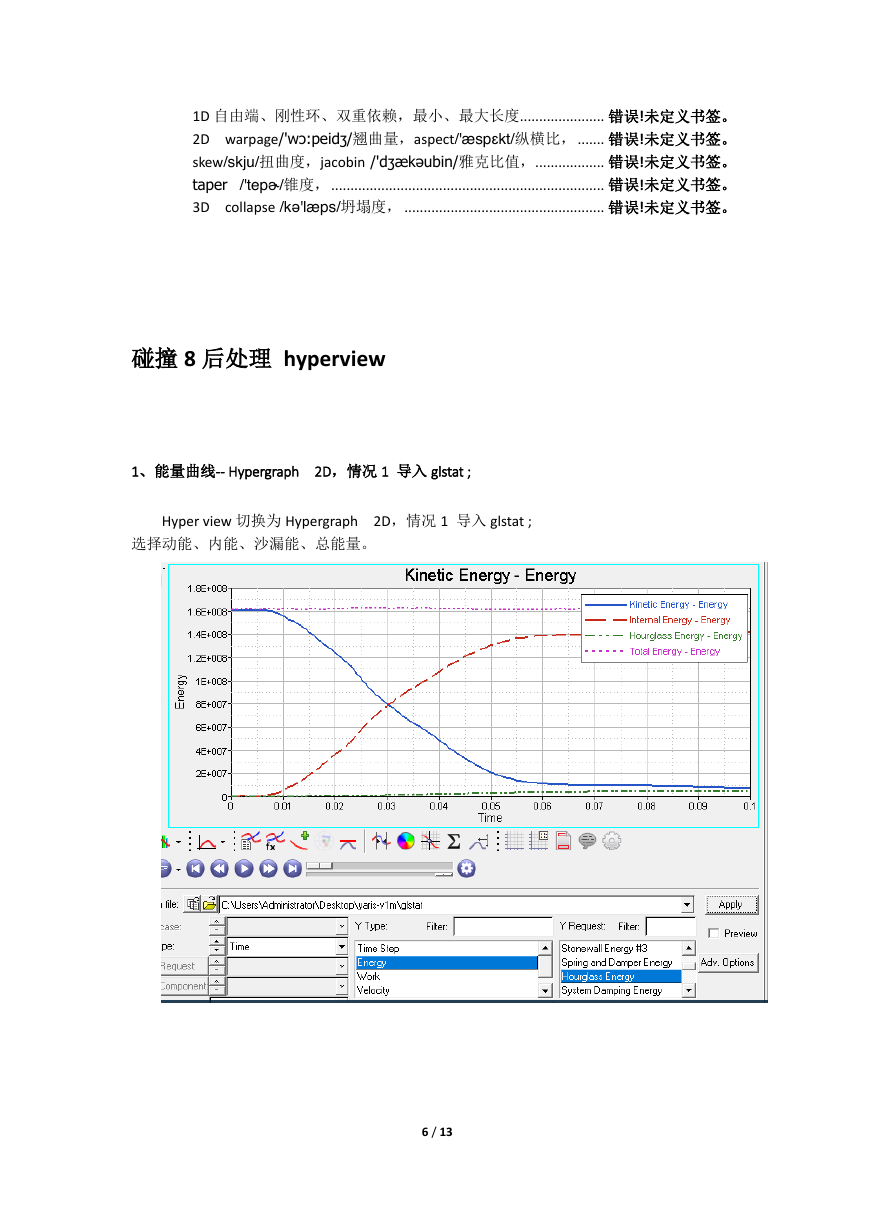
Task: Click the add curve plus icon
Action: (x=299, y=841)
